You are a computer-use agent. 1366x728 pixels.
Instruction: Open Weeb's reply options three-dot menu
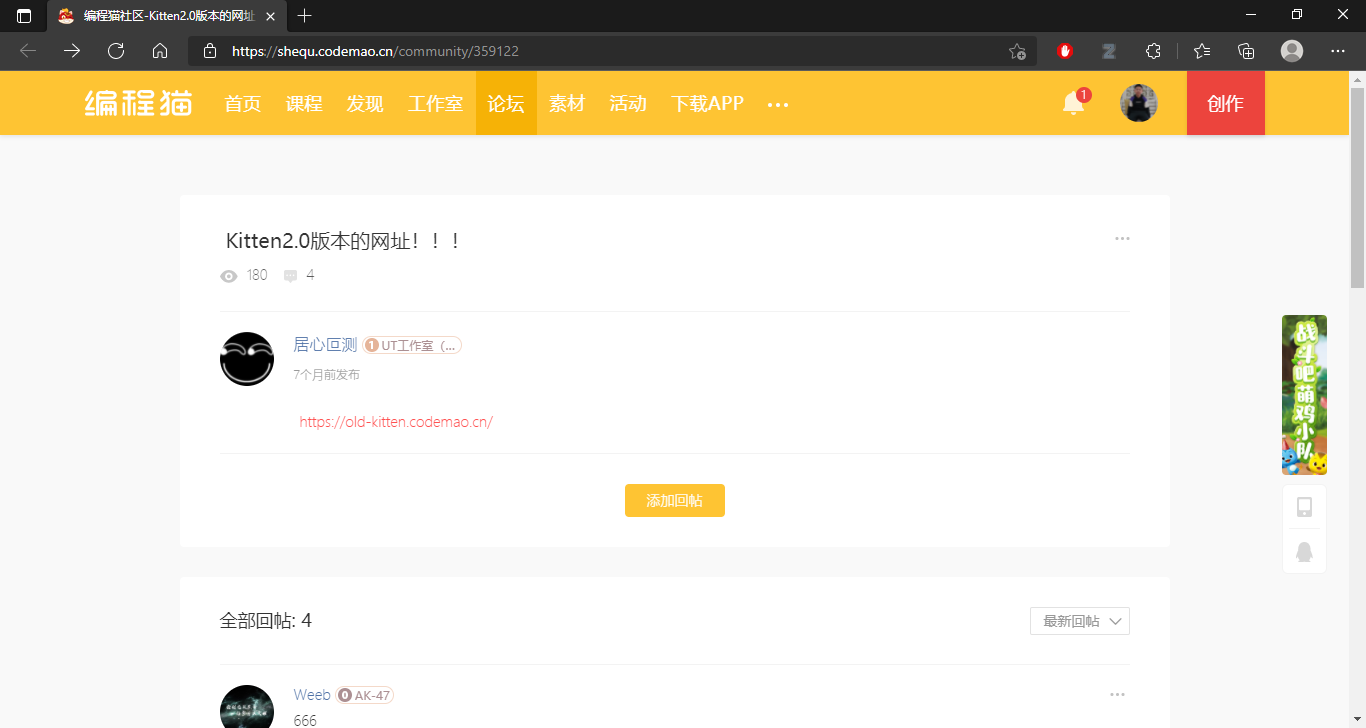pos(1117,695)
